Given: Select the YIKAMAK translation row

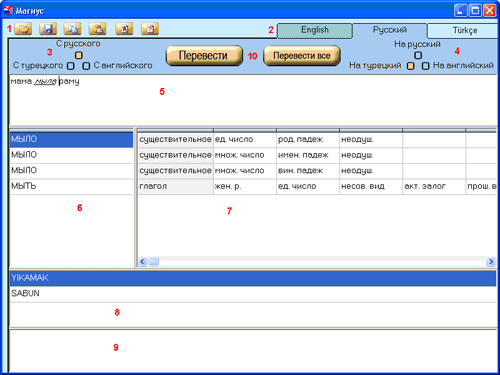Looking at the screenshot, I should [253, 278].
